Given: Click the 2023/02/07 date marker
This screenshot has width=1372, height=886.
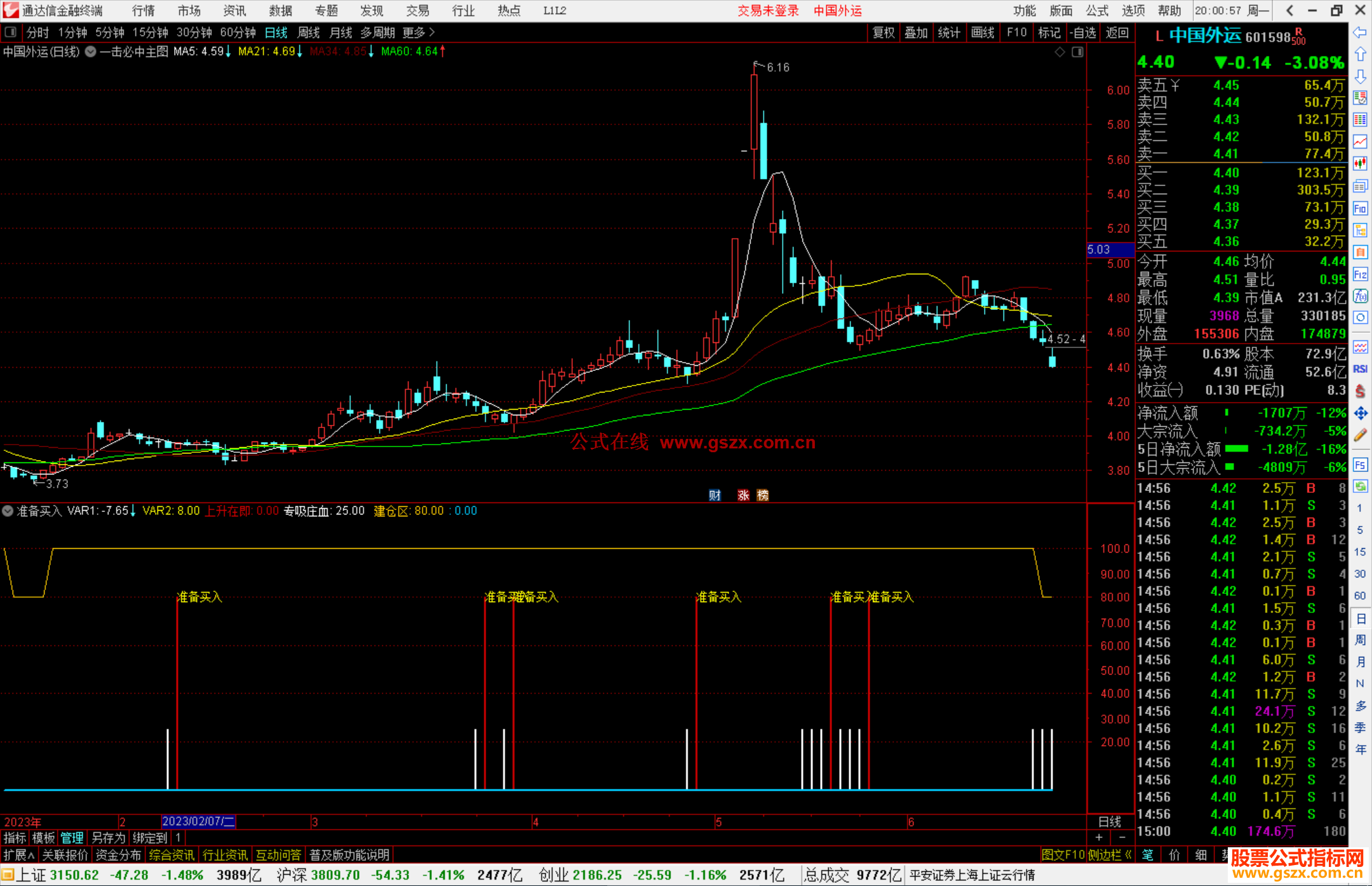Looking at the screenshot, I should point(199,821).
